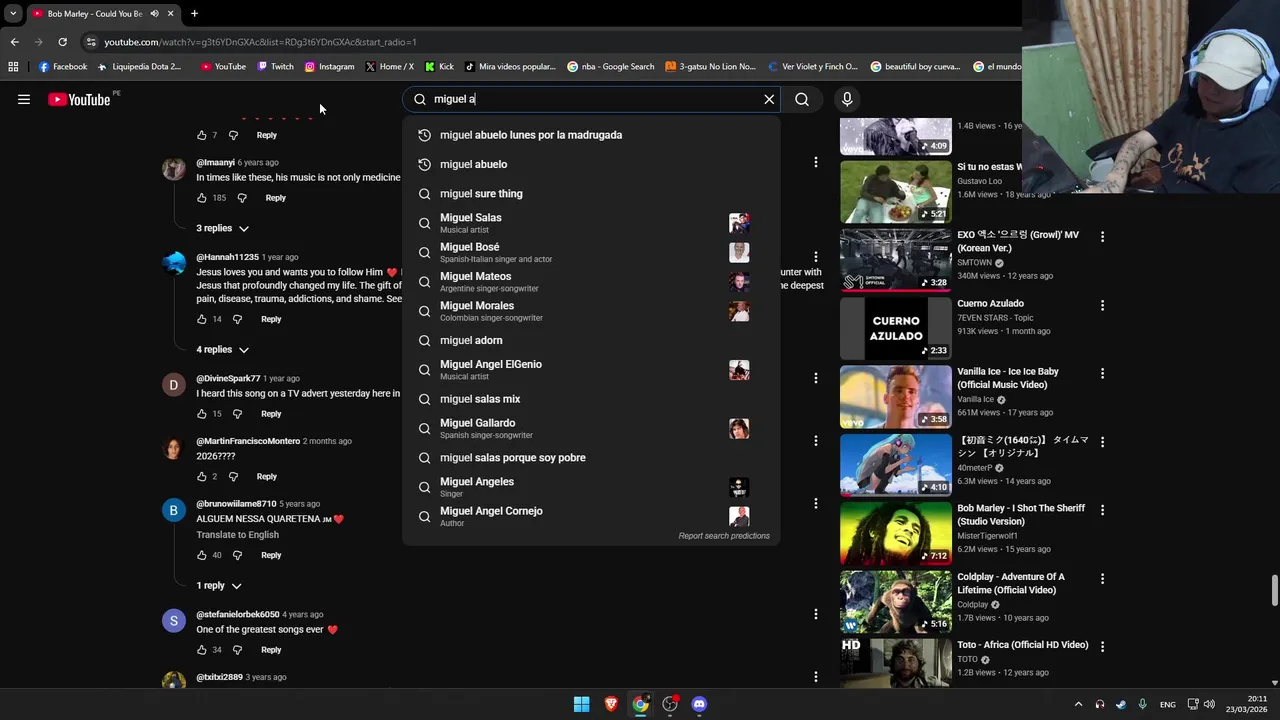The image size is (1280, 720).
Task: Pick the Miguel Mateos suggestion
Action: pyautogui.click(x=591, y=282)
